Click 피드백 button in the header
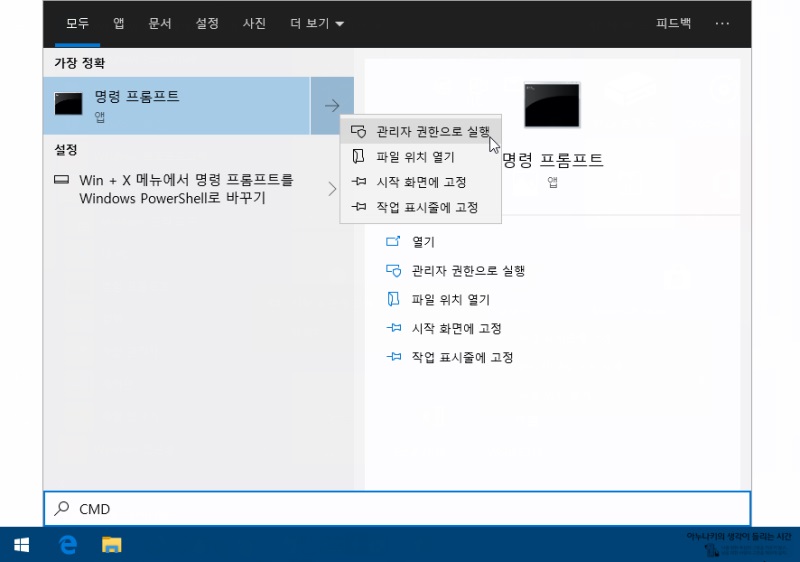 673,23
